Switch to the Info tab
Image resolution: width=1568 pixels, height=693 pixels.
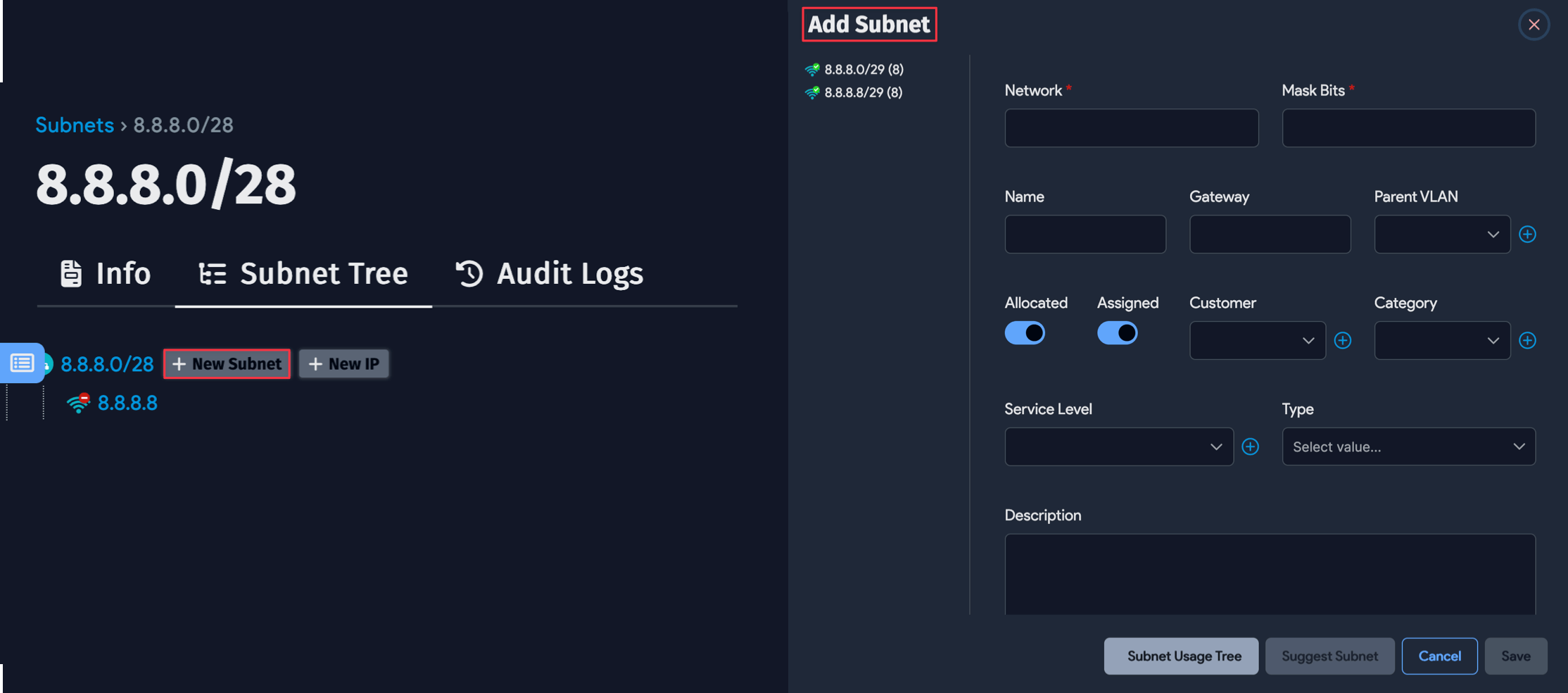105,274
